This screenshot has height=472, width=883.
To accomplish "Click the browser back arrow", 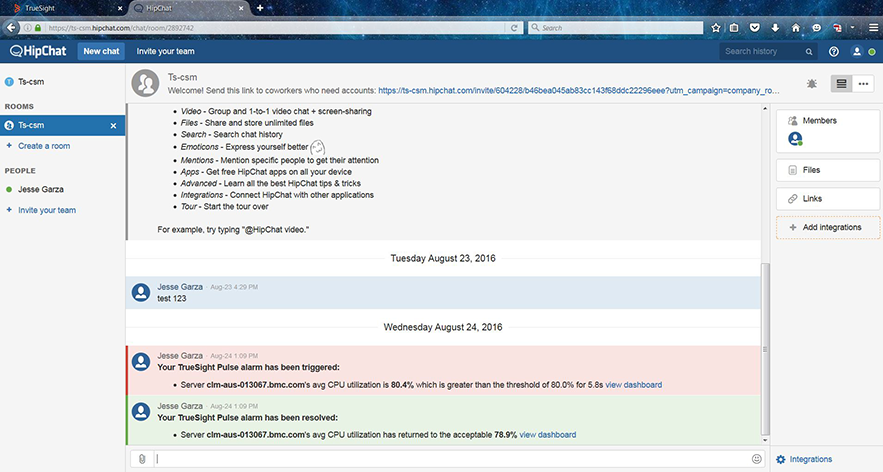I will click(11, 28).
